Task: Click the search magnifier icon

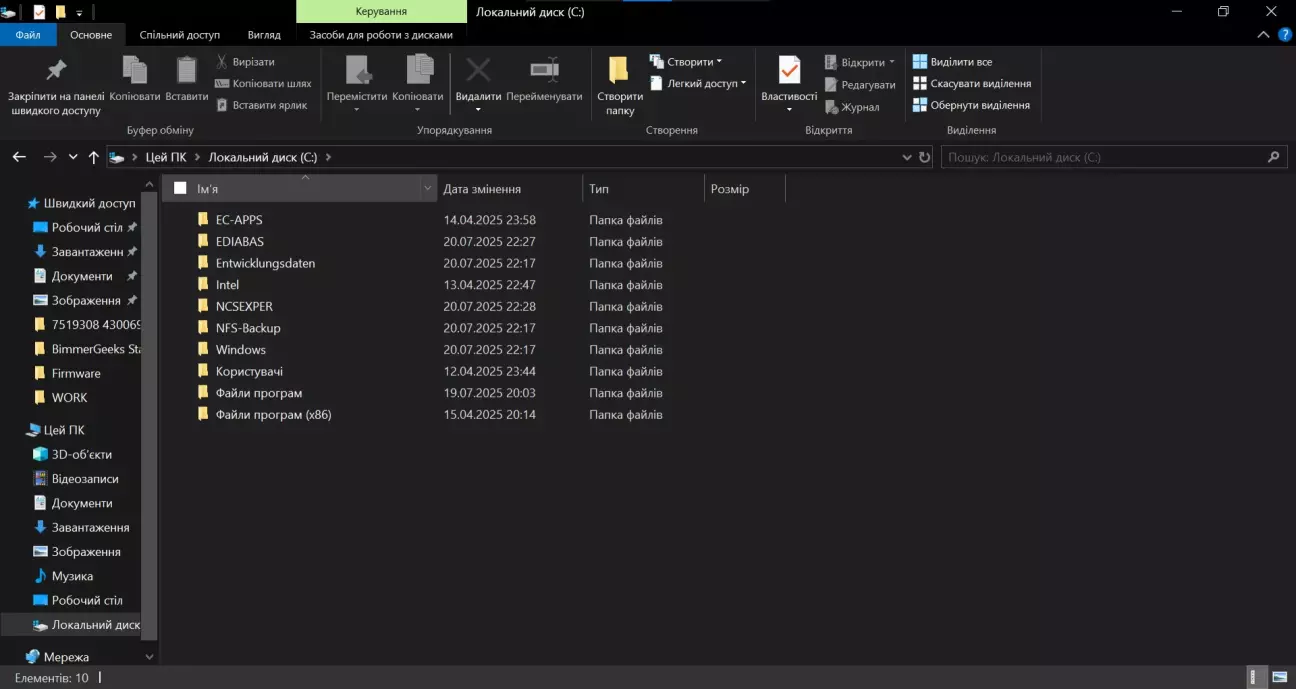Action: tap(1273, 157)
